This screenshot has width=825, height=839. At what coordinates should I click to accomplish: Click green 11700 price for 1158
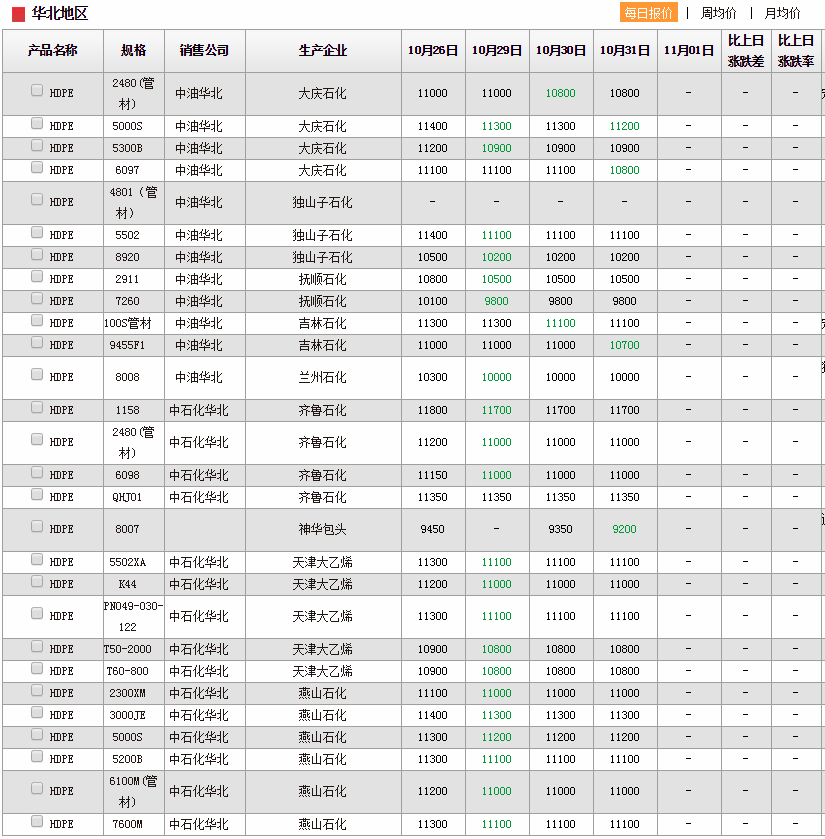pyautogui.click(x=496, y=410)
